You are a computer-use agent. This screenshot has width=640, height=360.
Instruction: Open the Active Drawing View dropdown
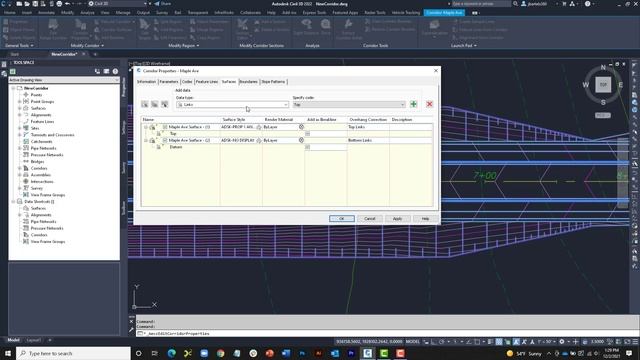[x=64, y=80]
